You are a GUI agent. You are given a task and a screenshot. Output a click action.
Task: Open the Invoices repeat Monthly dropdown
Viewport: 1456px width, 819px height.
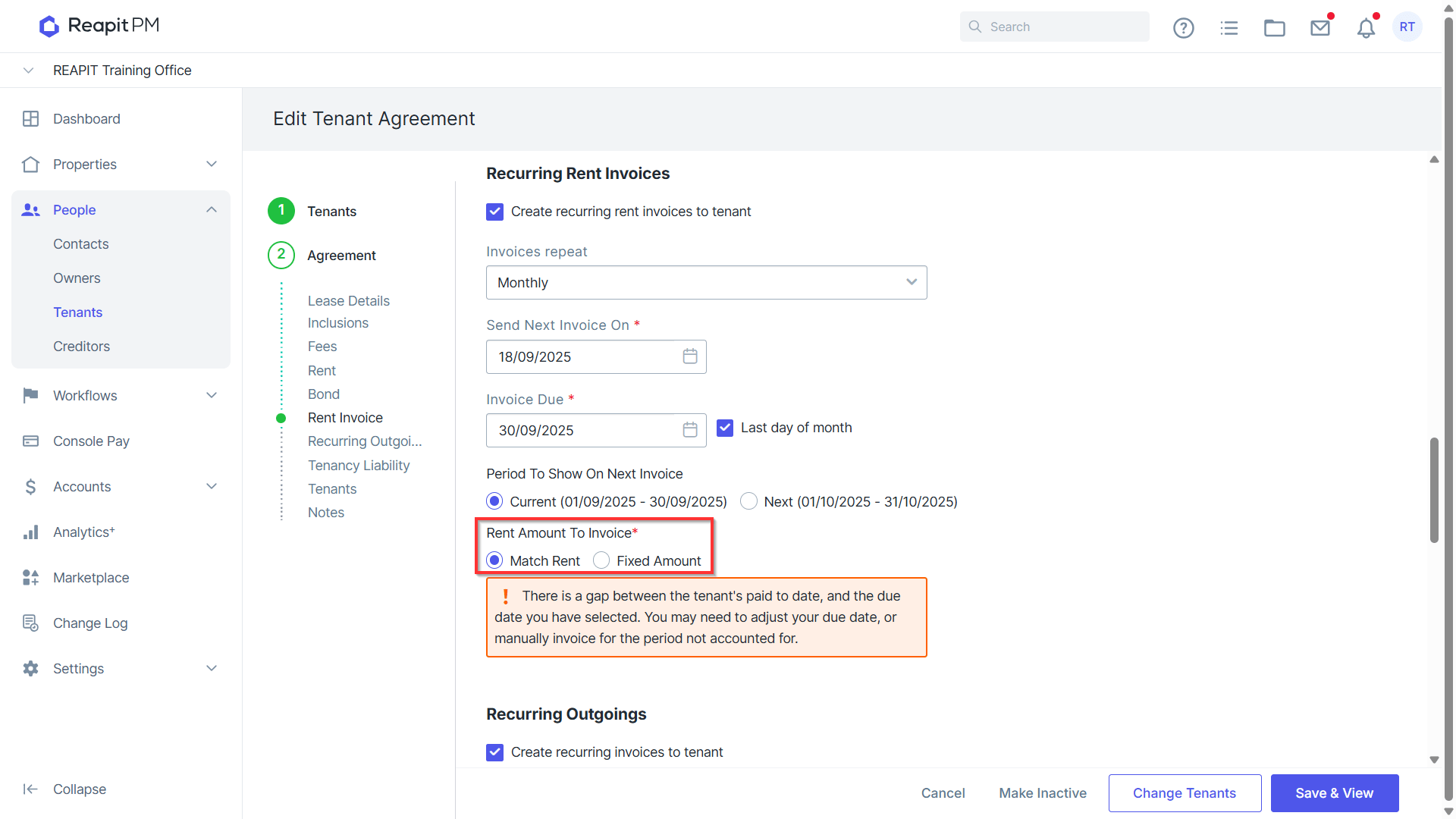point(706,282)
